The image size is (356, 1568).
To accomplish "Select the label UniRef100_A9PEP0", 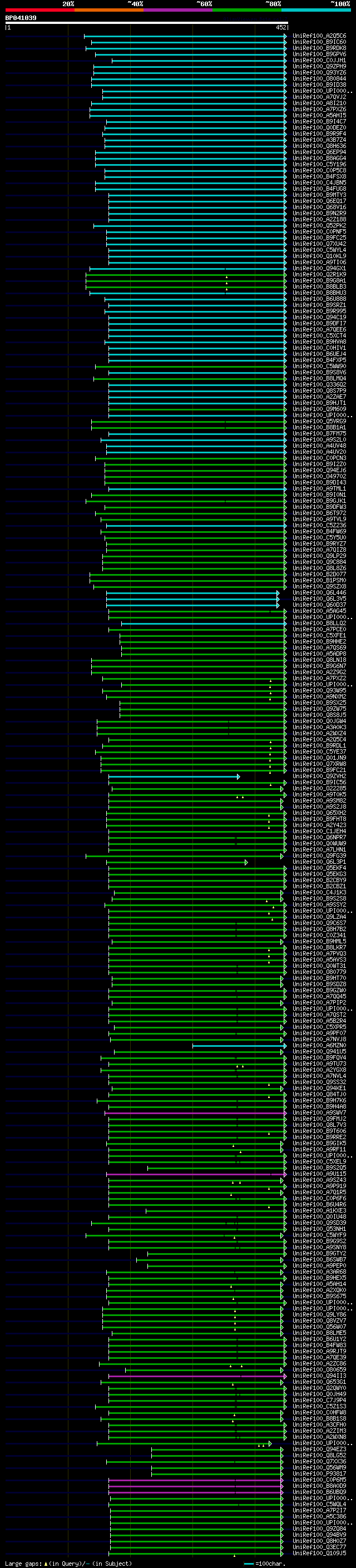I will point(319,1266).
